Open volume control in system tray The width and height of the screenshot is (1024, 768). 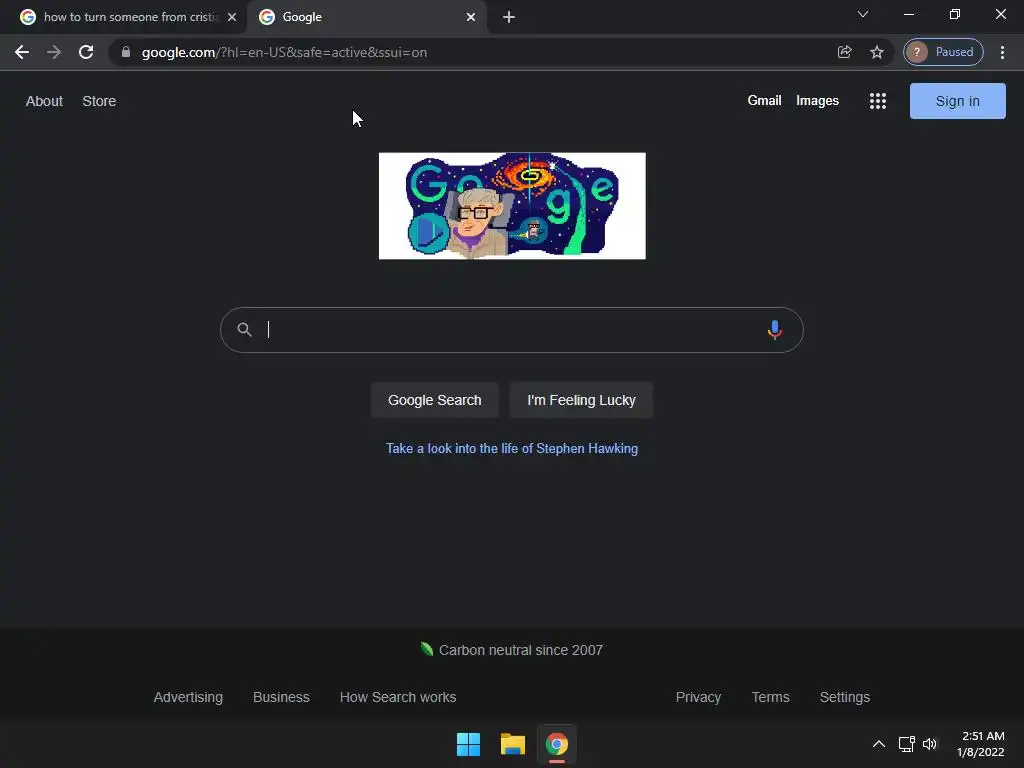[930, 744]
